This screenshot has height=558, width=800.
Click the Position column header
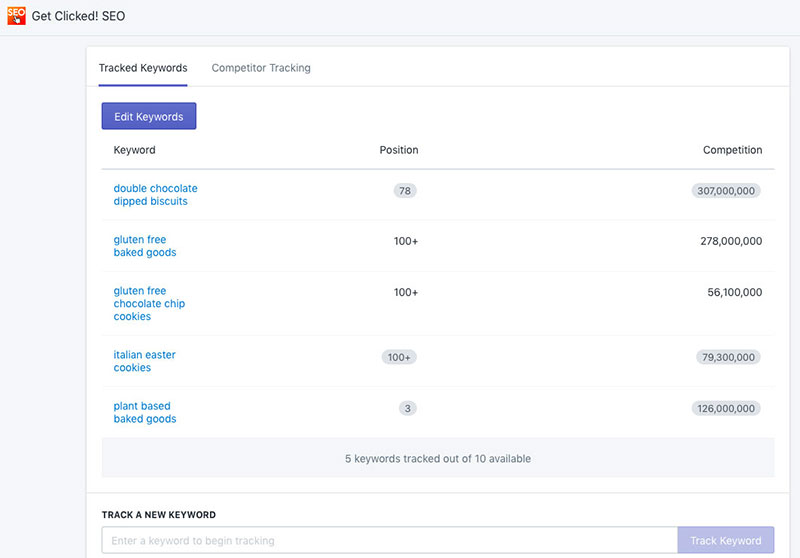[x=398, y=150]
